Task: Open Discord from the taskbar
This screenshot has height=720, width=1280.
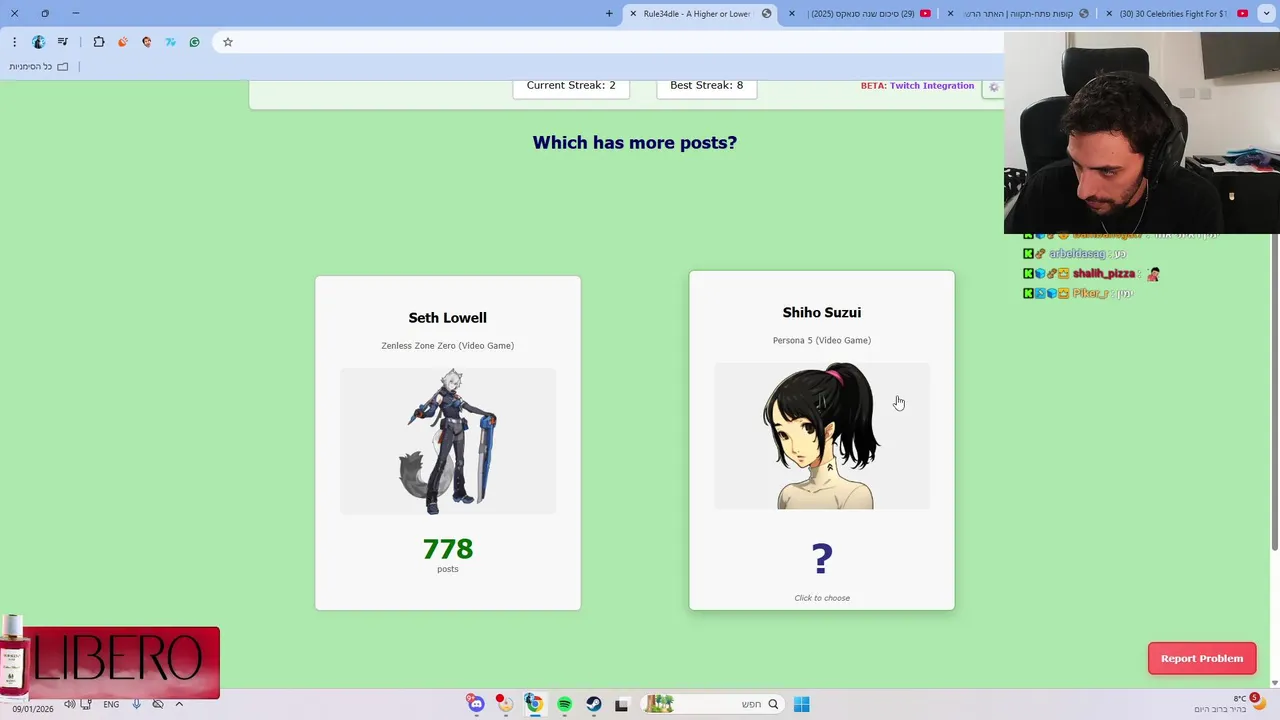Action: pyautogui.click(x=476, y=704)
